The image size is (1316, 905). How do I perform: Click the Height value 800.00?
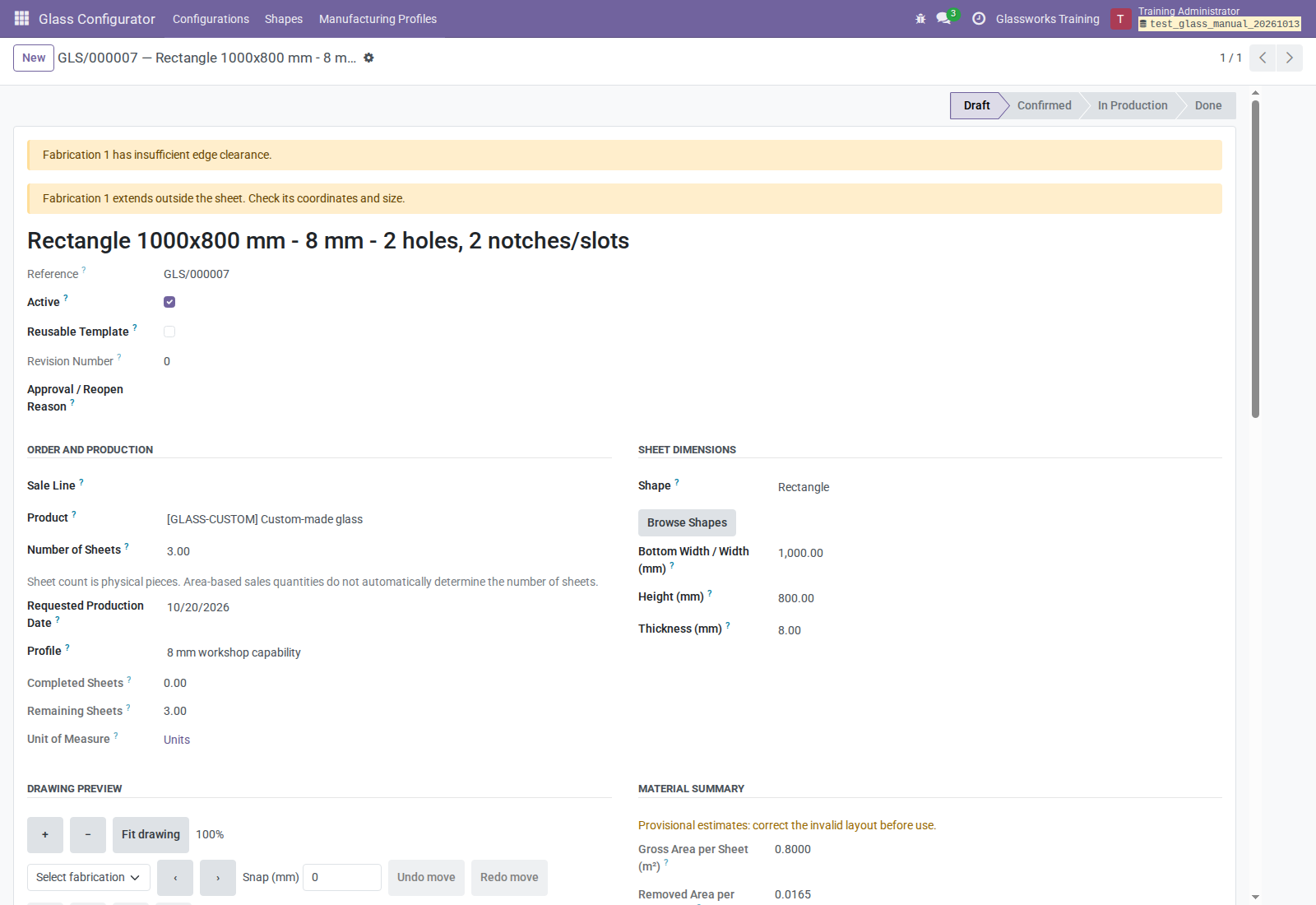click(796, 598)
